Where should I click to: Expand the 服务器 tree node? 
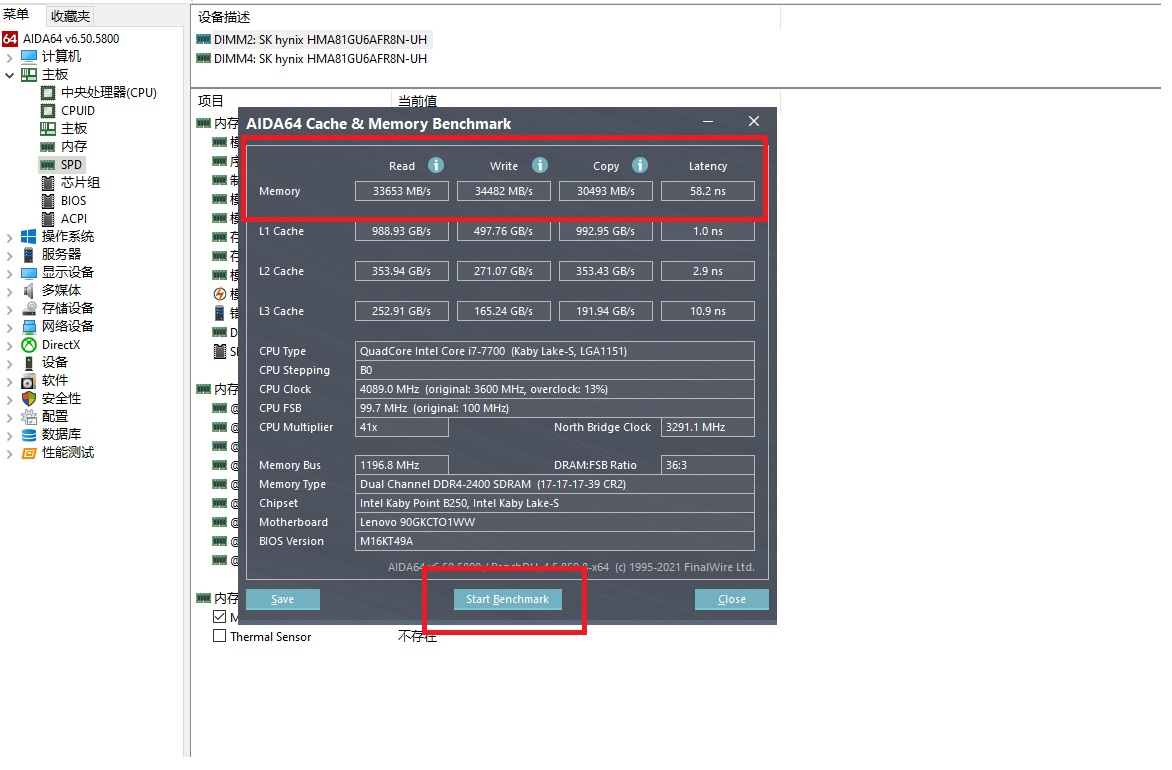click(9, 255)
